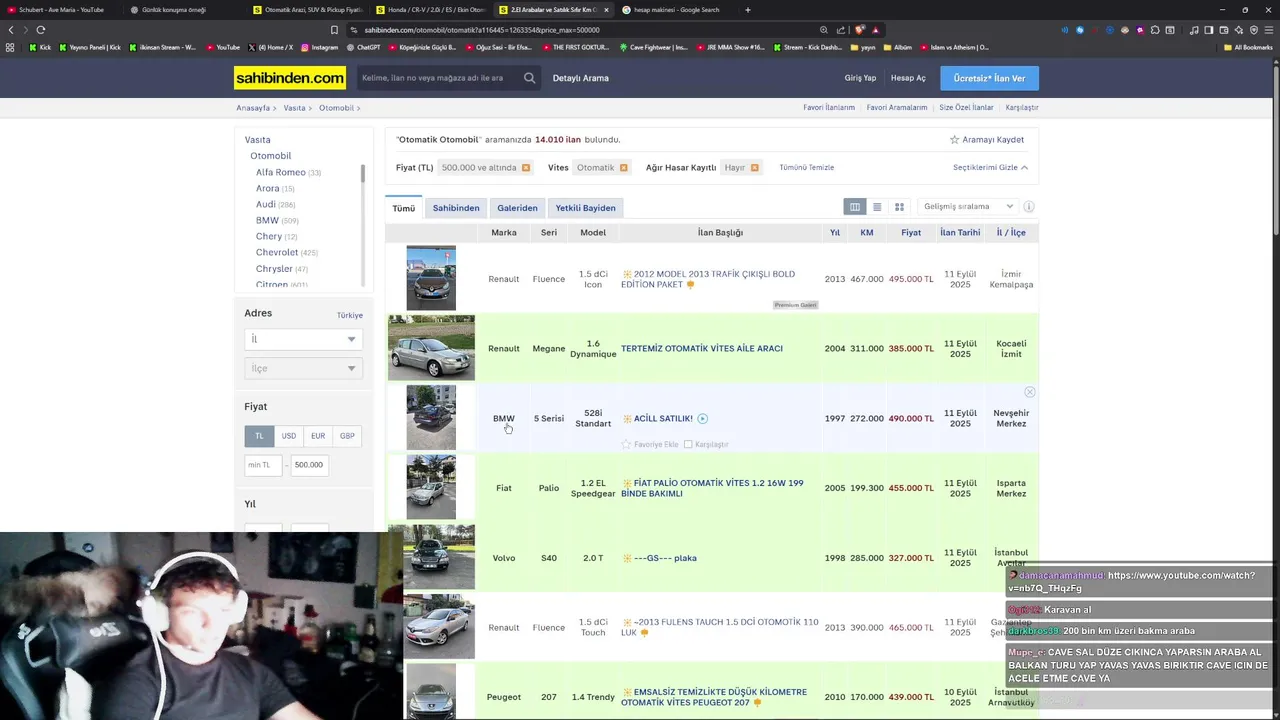Screen dimensions: 1280x720
Task: Open ChatGPT bookmark
Action: point(363,47)
